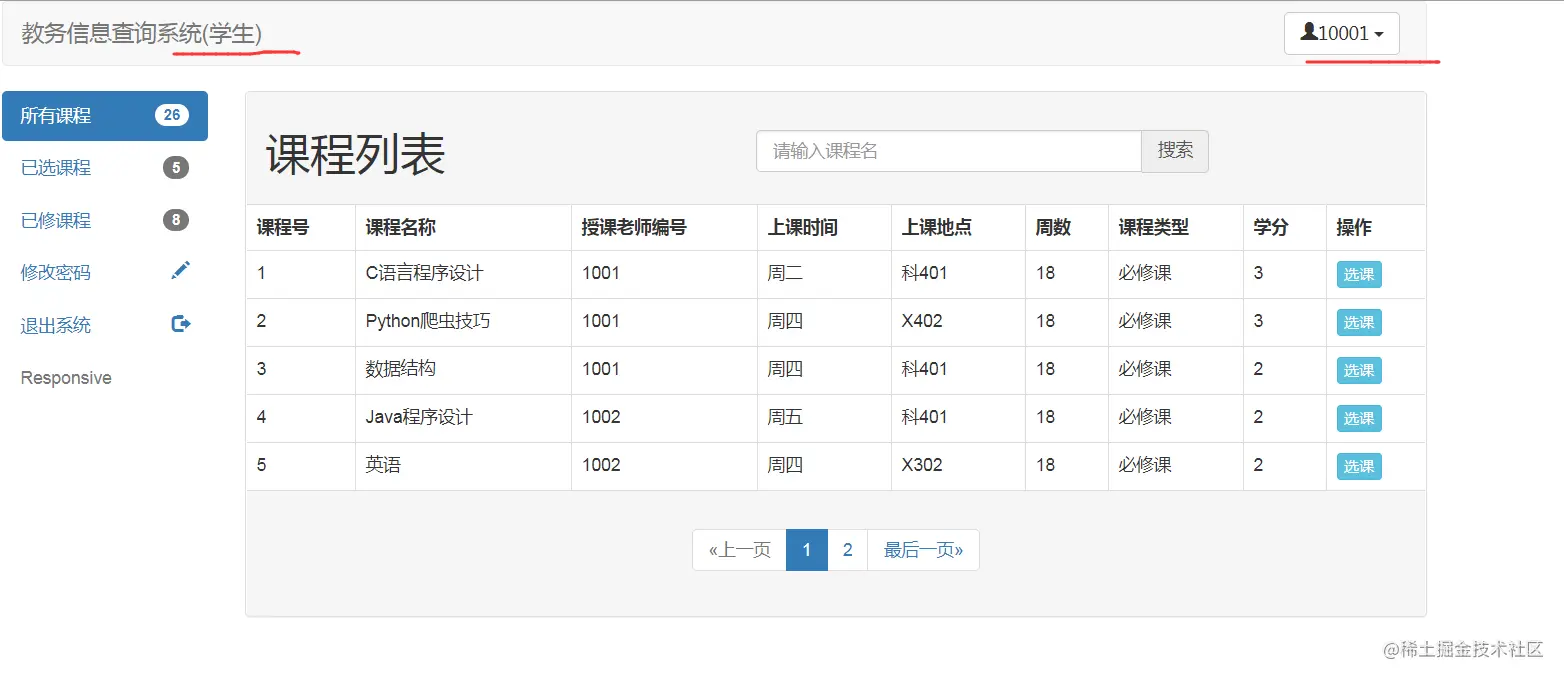This screenshot has width=1564, height=680.
Task: Click the 教务信息查询系统(学生) header title
Action: [x=141, y=33]
